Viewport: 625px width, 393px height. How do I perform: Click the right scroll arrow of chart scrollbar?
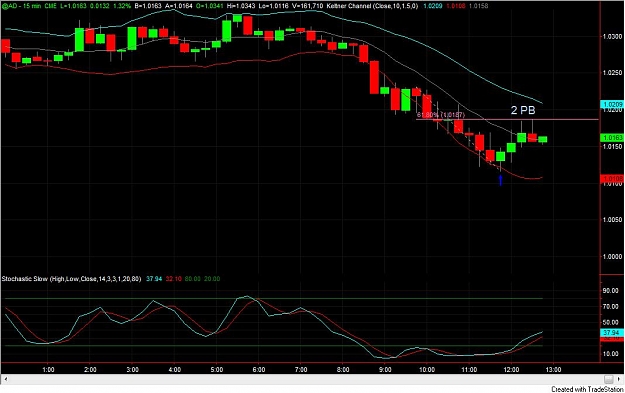[x=619, y=379]
